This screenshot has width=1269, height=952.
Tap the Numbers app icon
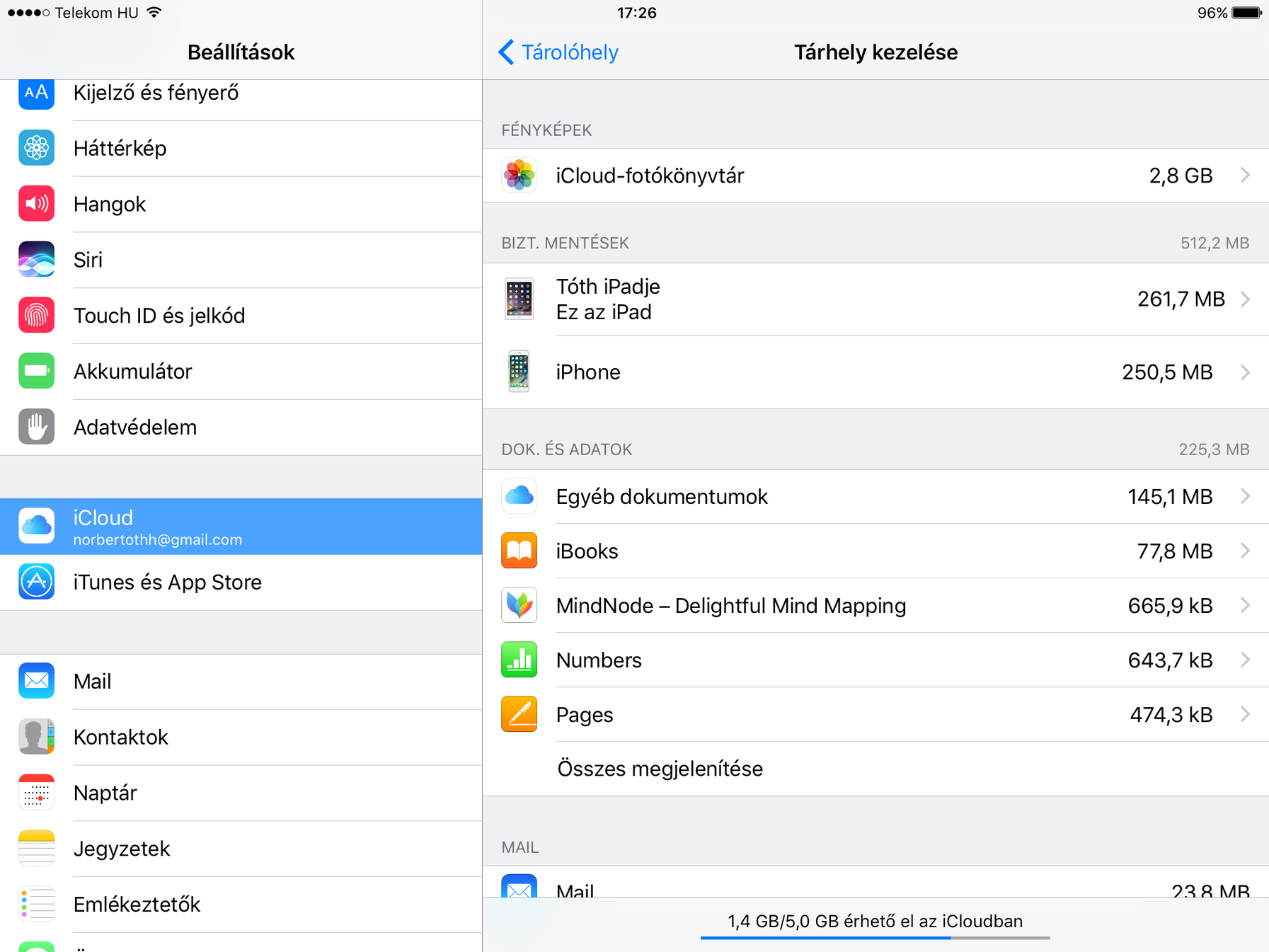[519, 660]
